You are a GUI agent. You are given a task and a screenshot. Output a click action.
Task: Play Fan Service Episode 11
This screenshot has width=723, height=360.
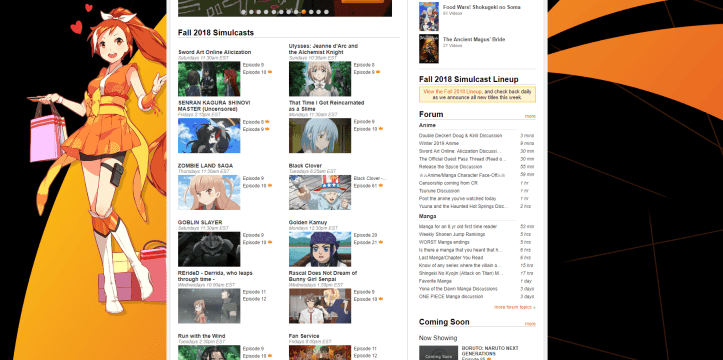[x=365, y=348]
